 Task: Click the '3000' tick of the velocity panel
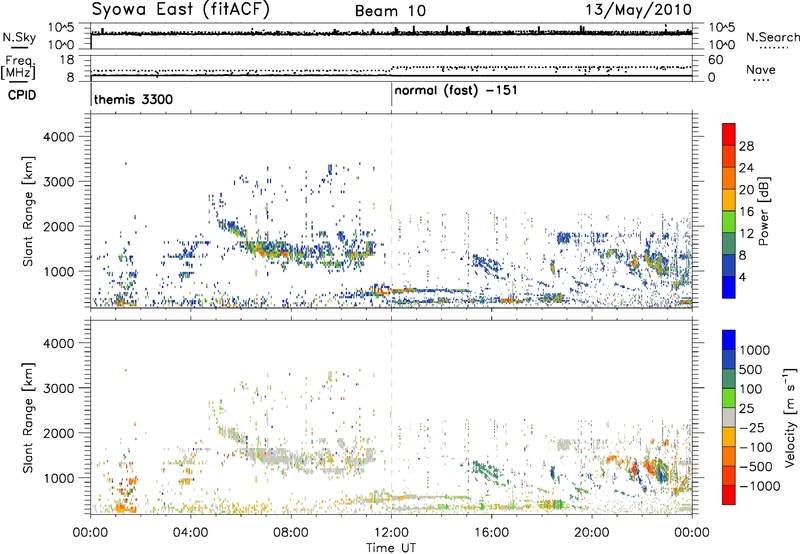click(58, 388)
